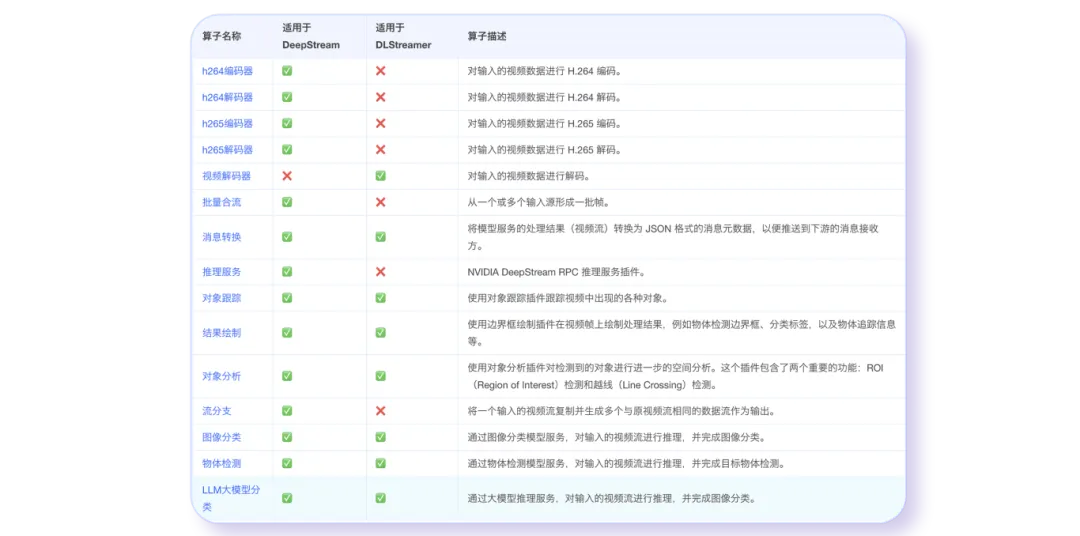
Task: Open the h264解码器 operator link
Action: point(227,97)
